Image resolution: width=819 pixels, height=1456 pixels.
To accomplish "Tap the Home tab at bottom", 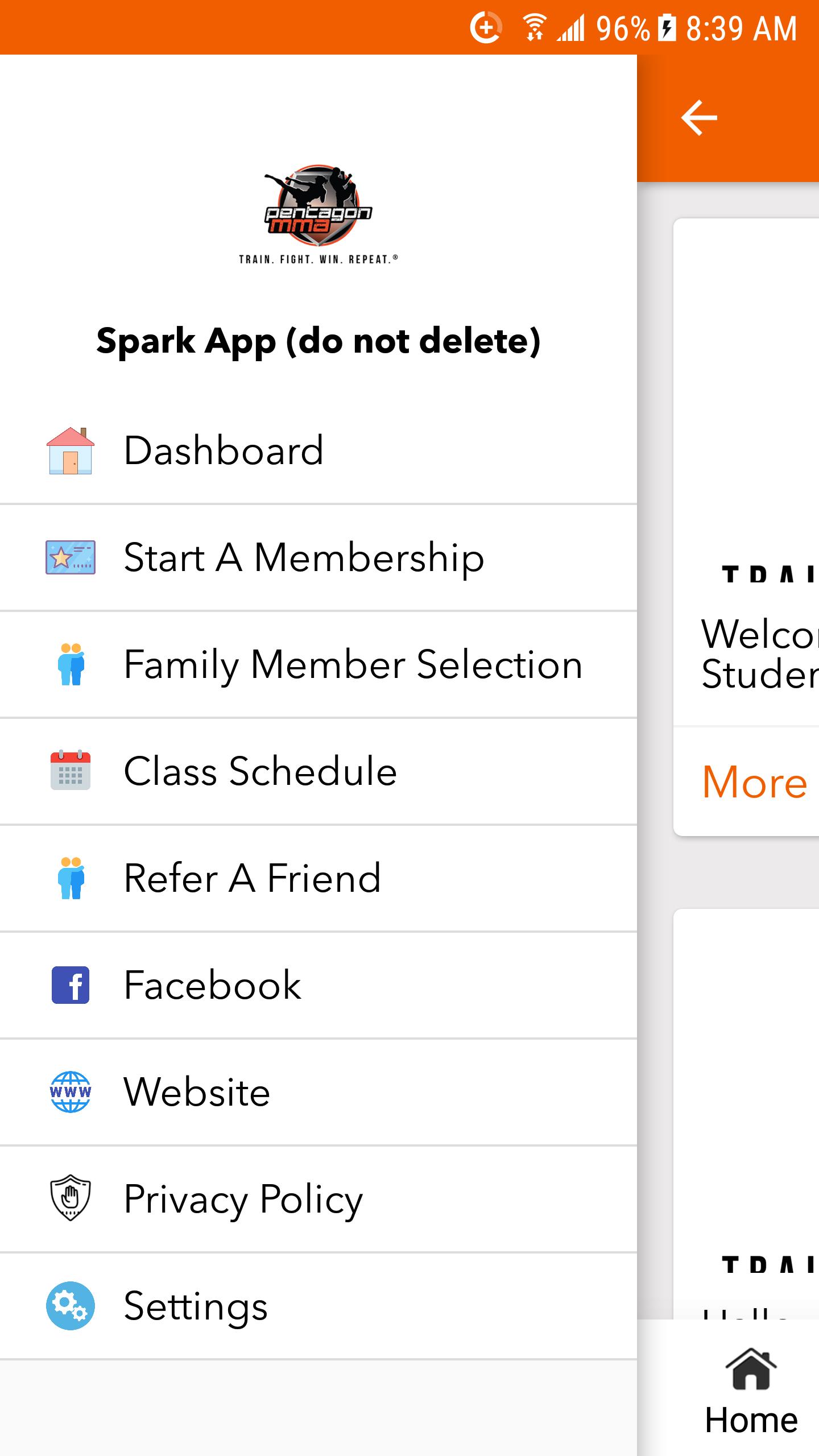I will click(x=751, y=1391).
